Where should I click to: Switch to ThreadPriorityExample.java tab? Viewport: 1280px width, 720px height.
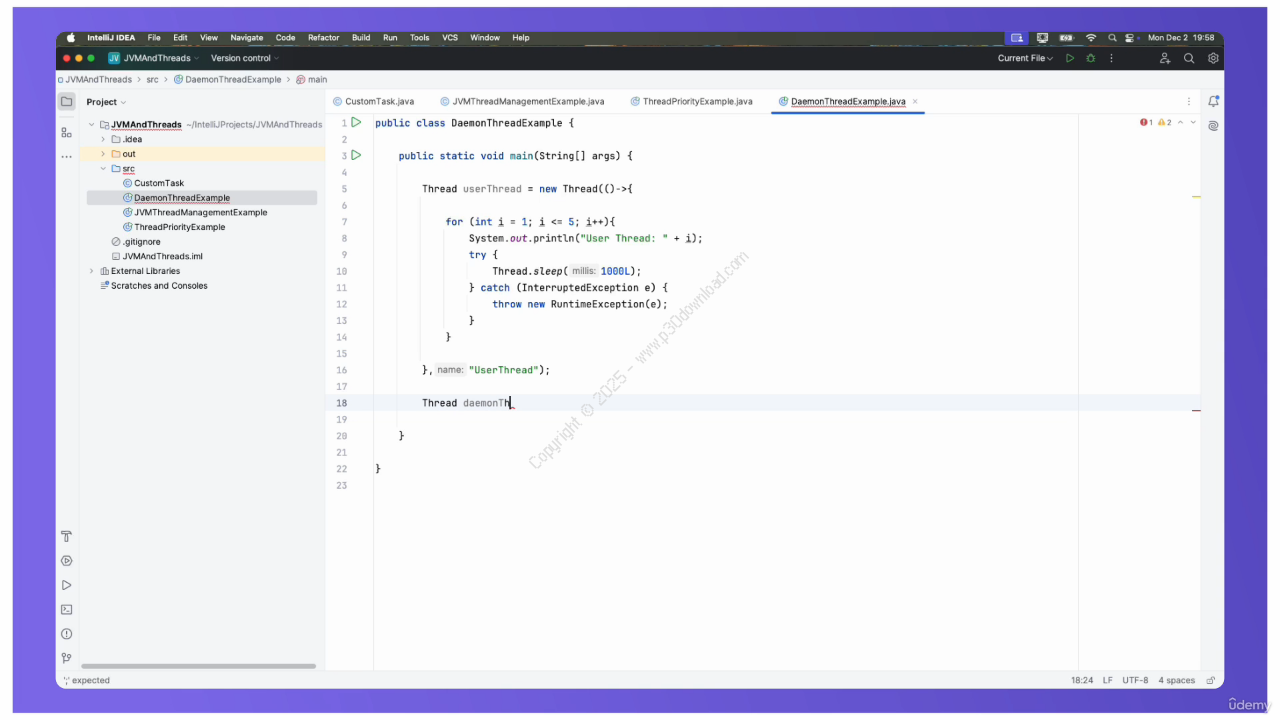coord(691,101)
